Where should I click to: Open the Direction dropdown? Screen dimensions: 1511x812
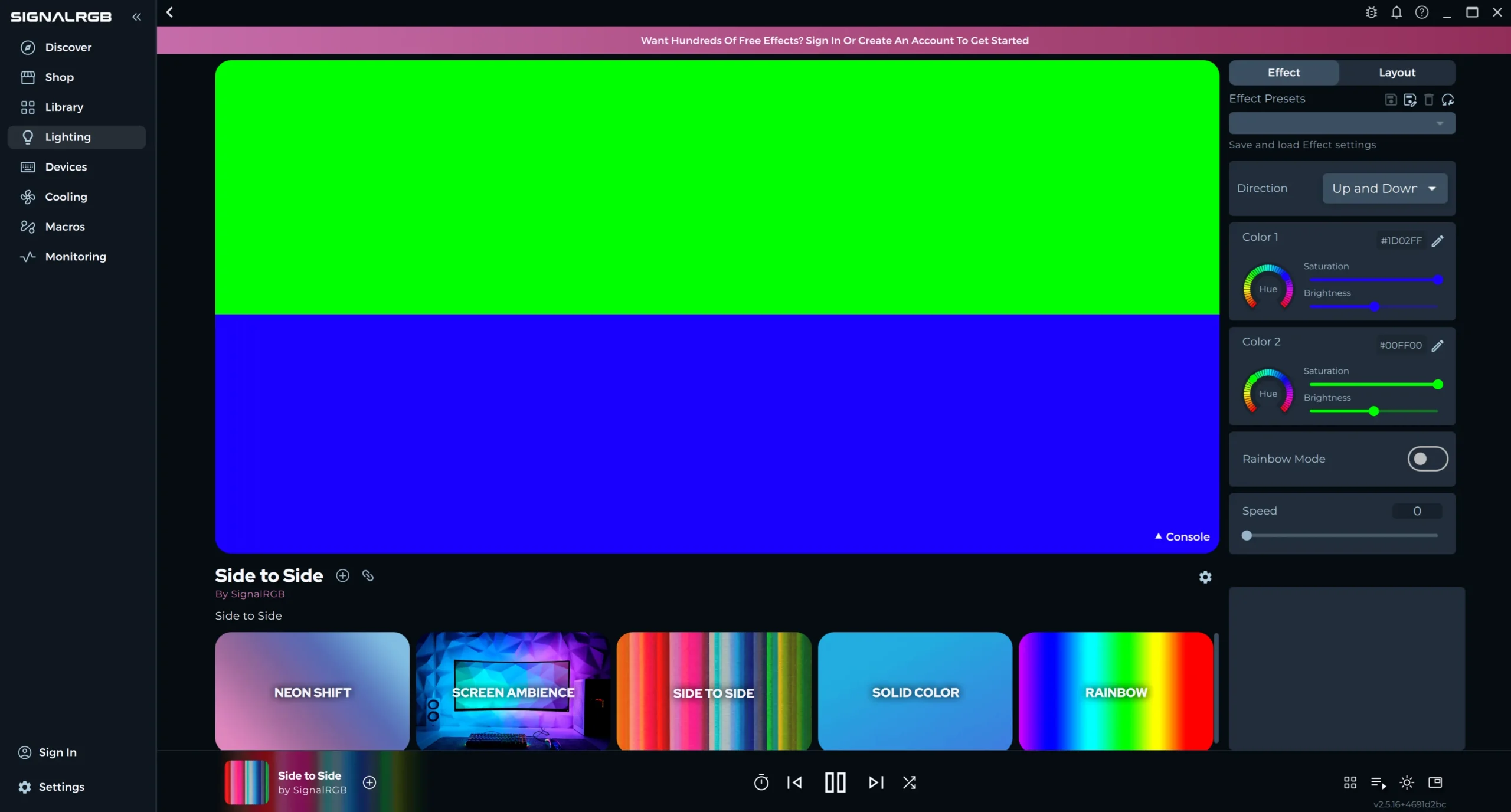click(1384, 188)
